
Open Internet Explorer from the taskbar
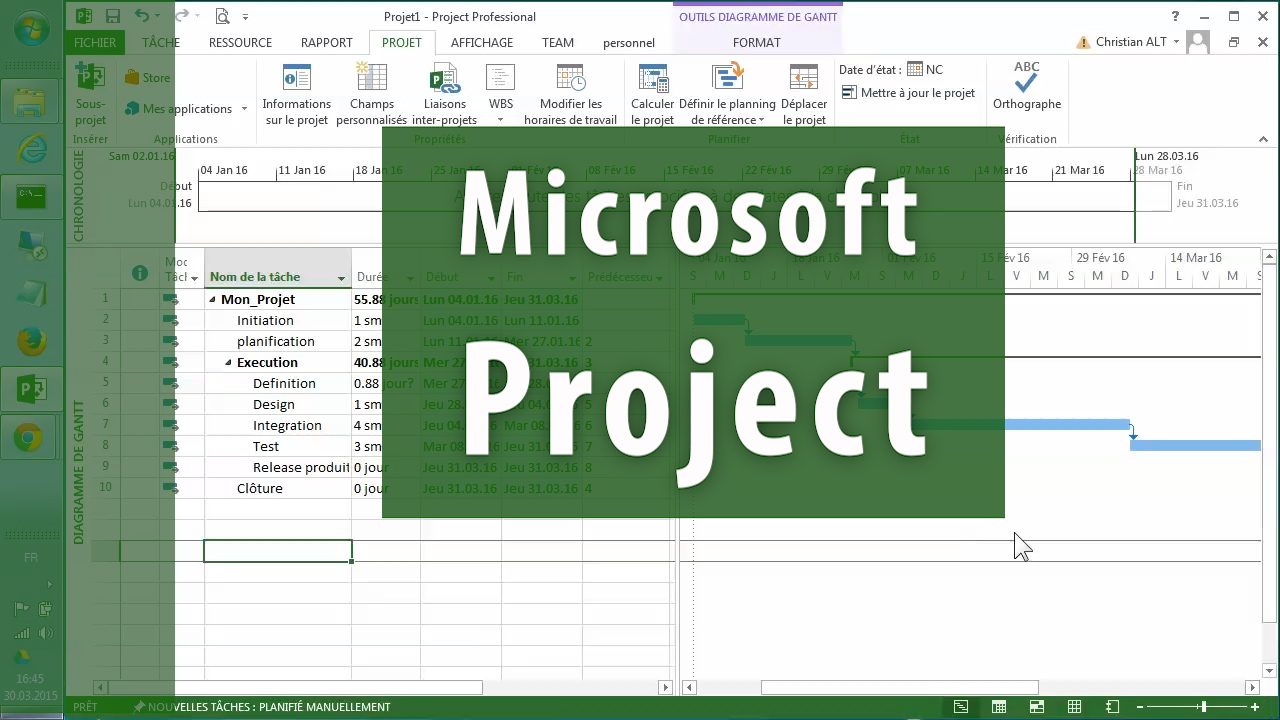click(x=32, y=149)
